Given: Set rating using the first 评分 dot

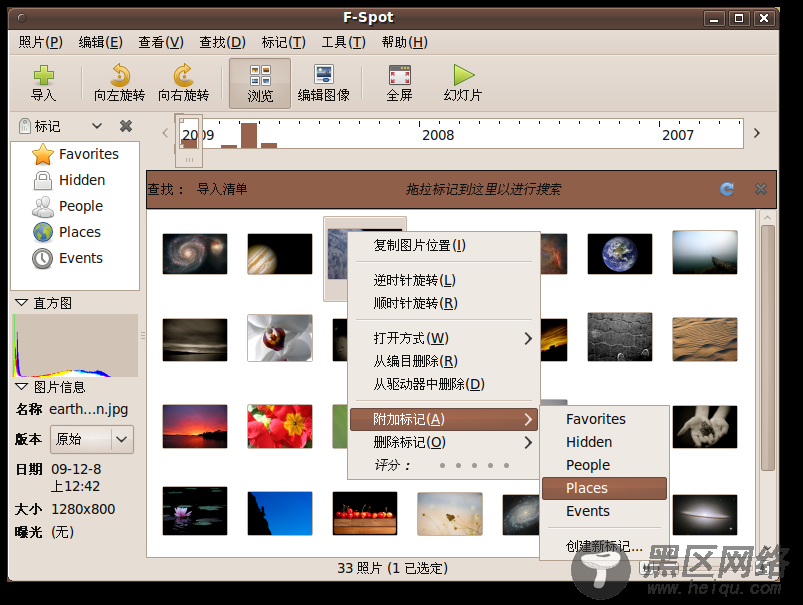Looking at the screenshot, I should pos(442,466).
